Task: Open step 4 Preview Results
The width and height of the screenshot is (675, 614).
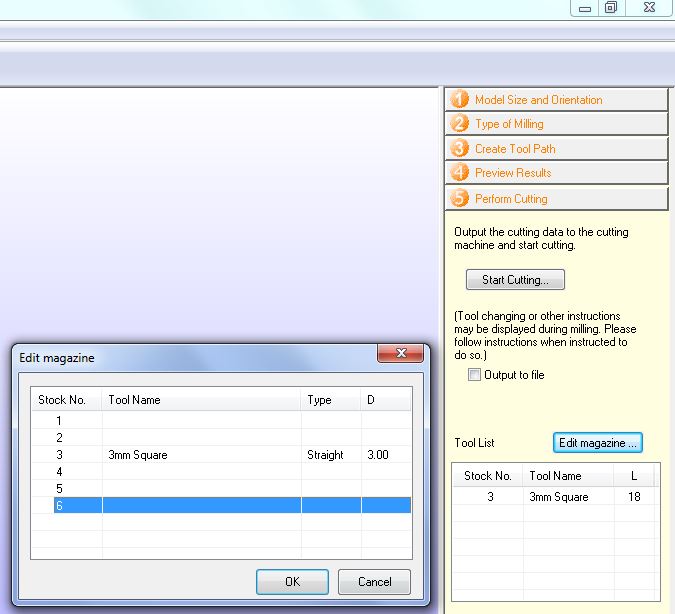Action: [x=556, y=173]
